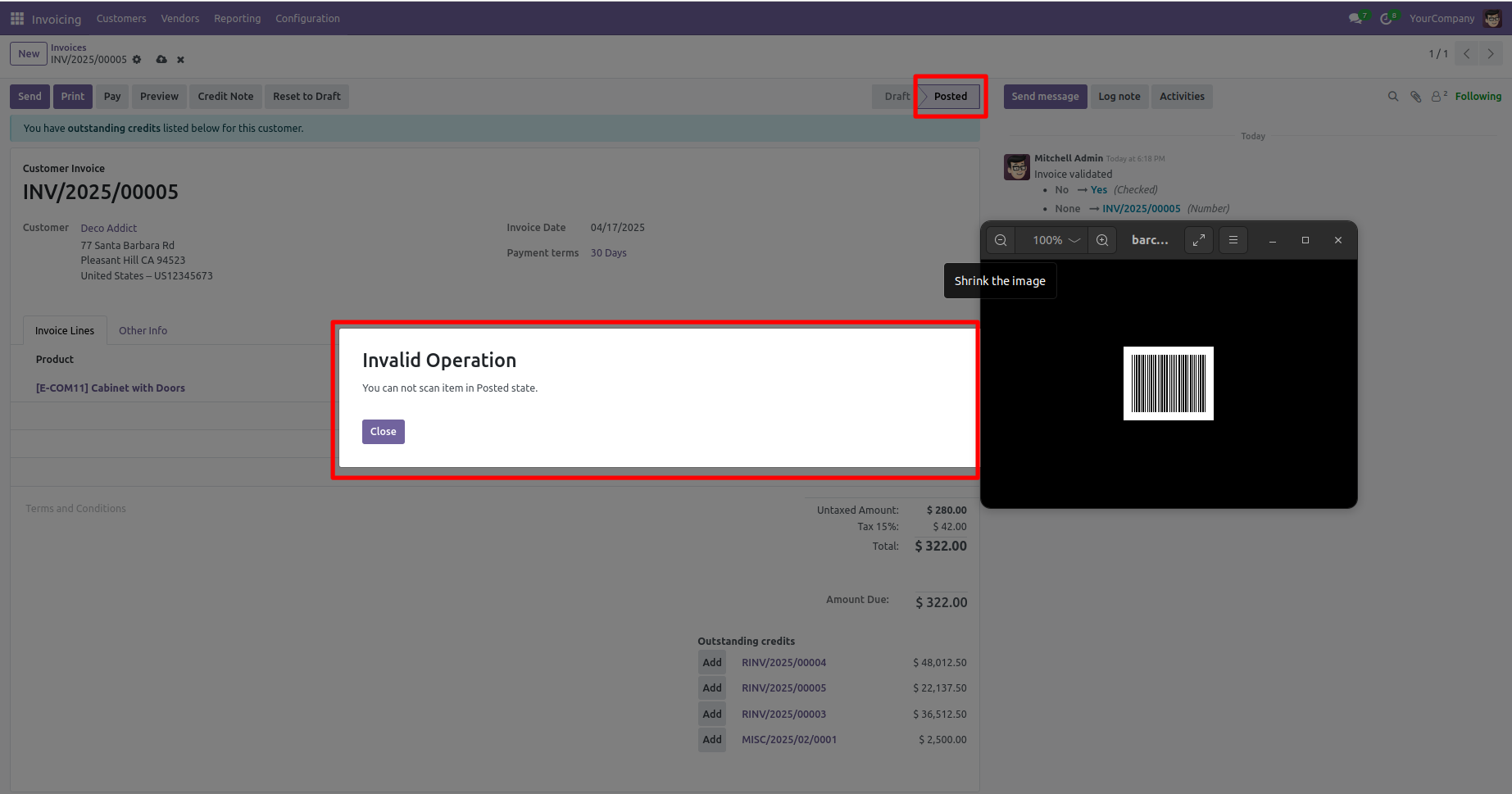Select the 100% zoom level dropdown

[x=1051, y=240]
